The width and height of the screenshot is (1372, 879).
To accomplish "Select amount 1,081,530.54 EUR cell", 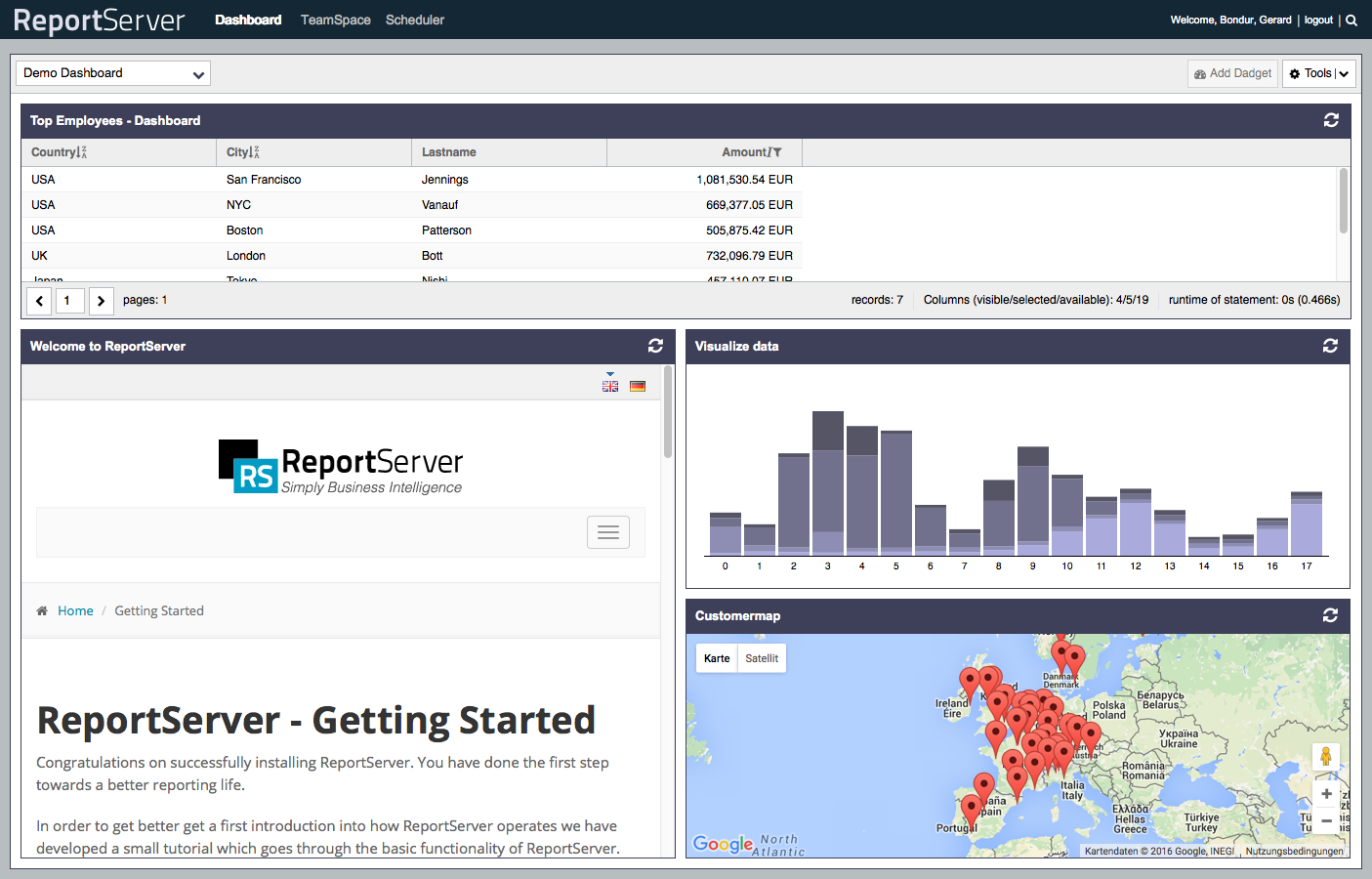I will pos(704,180).
